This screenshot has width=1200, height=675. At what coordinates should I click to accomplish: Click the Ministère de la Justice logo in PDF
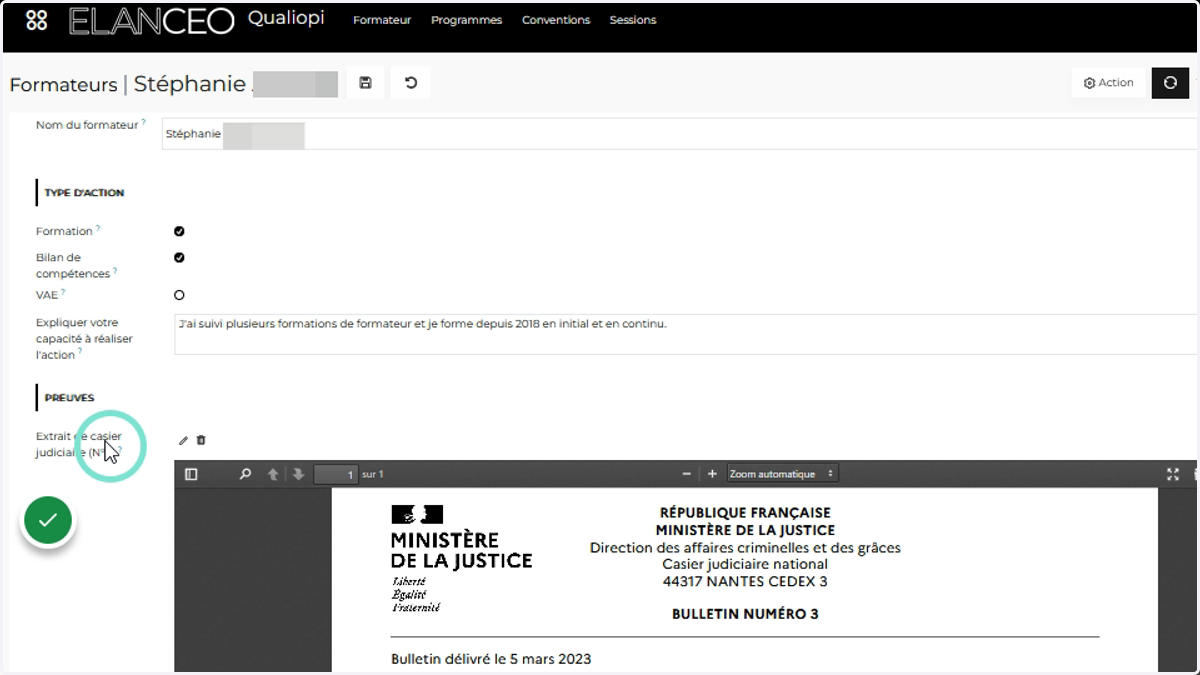pyautogui.click(x=461, y=558)
